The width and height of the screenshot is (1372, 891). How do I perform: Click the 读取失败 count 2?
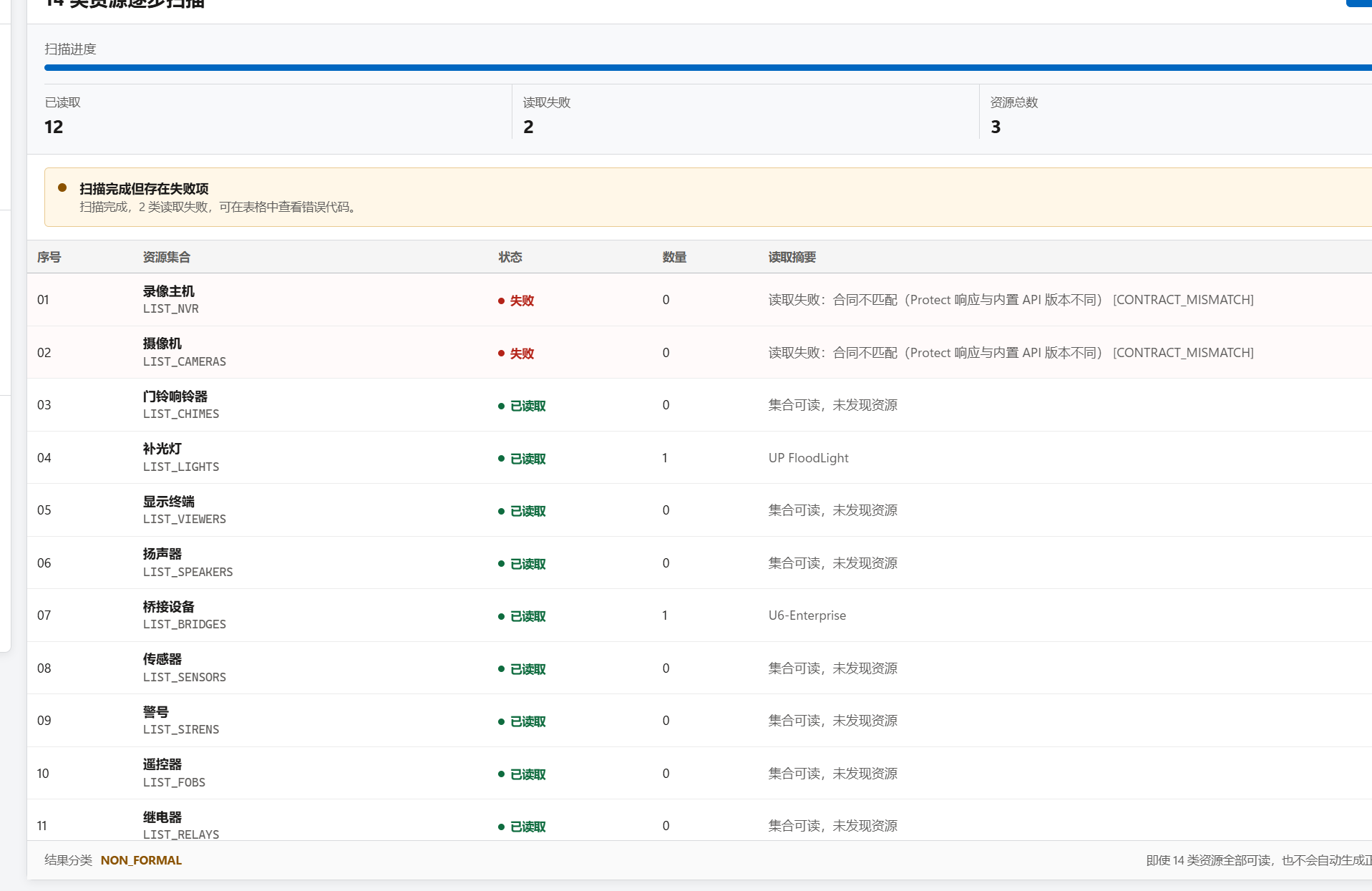[x=528, y=127]
